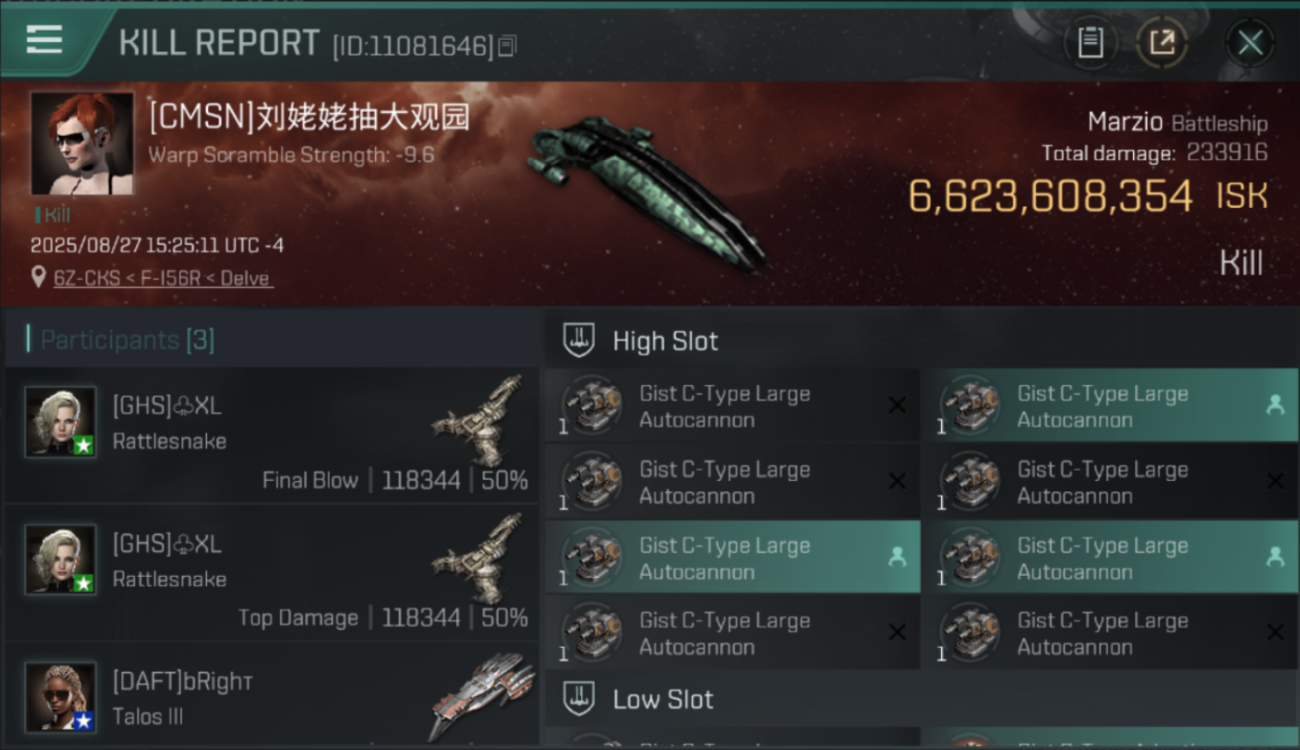Open the 6Z-CKS location link

(x=163, y=278)
